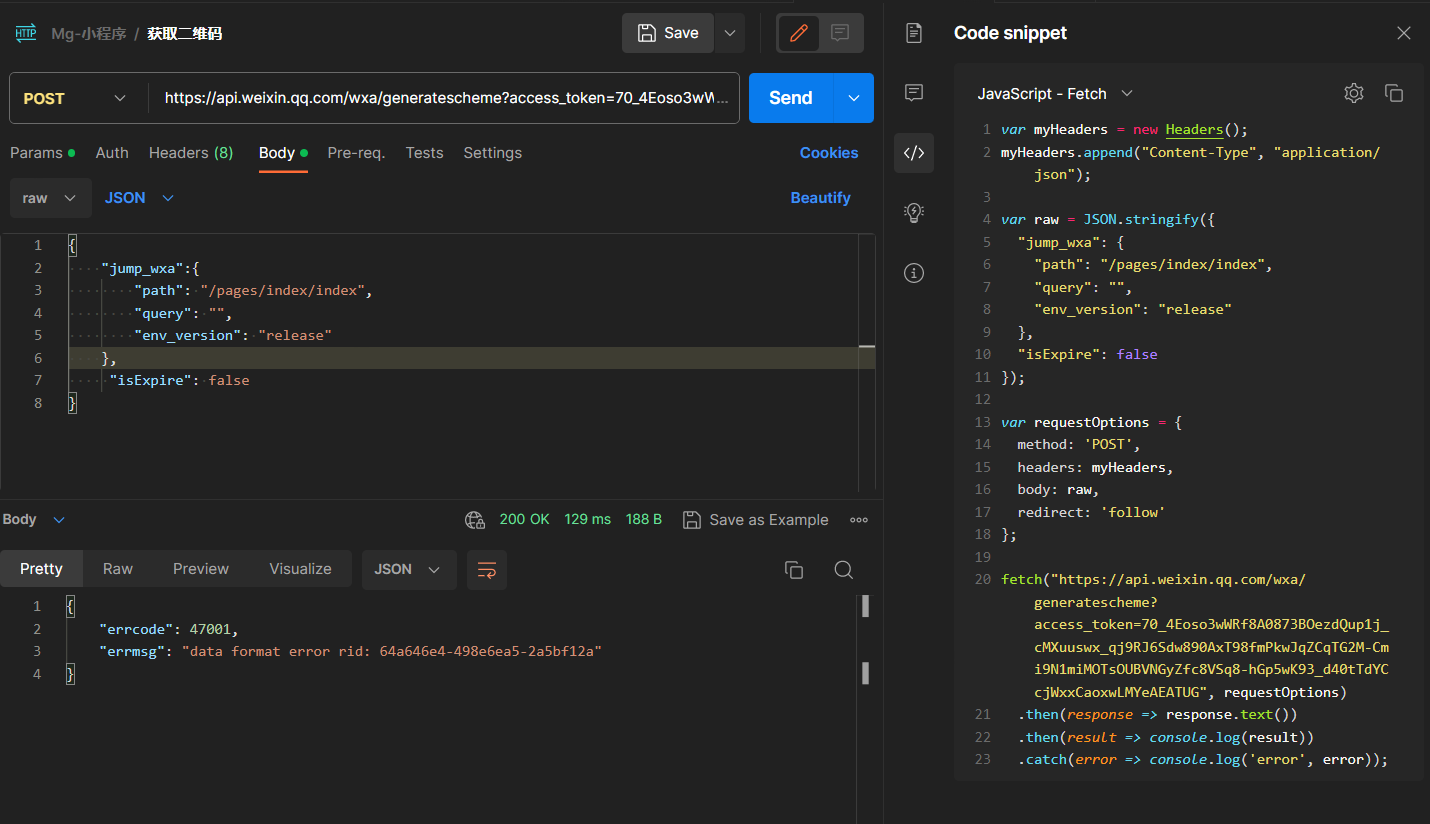The width and height of the screenshot is (1430, 824).
Task: Select the Pretty response view
Action: (41, 569)
